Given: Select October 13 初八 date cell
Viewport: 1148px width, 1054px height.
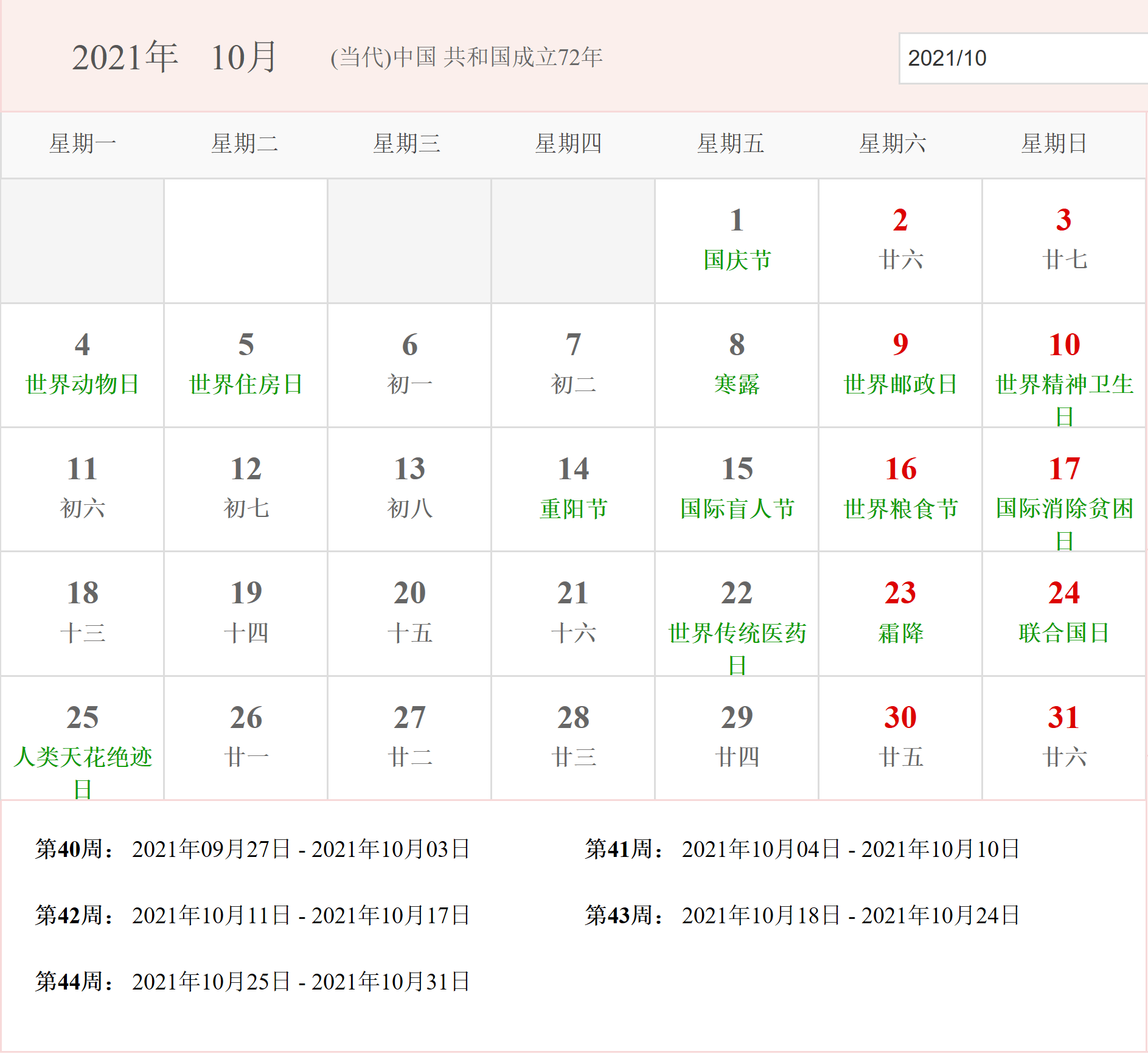Looking at the screenshot, I should tap(409, 490).
